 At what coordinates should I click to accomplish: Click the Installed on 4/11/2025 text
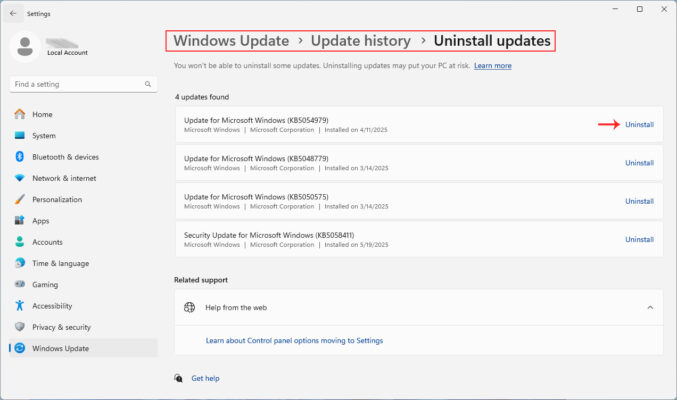(356, 130)
